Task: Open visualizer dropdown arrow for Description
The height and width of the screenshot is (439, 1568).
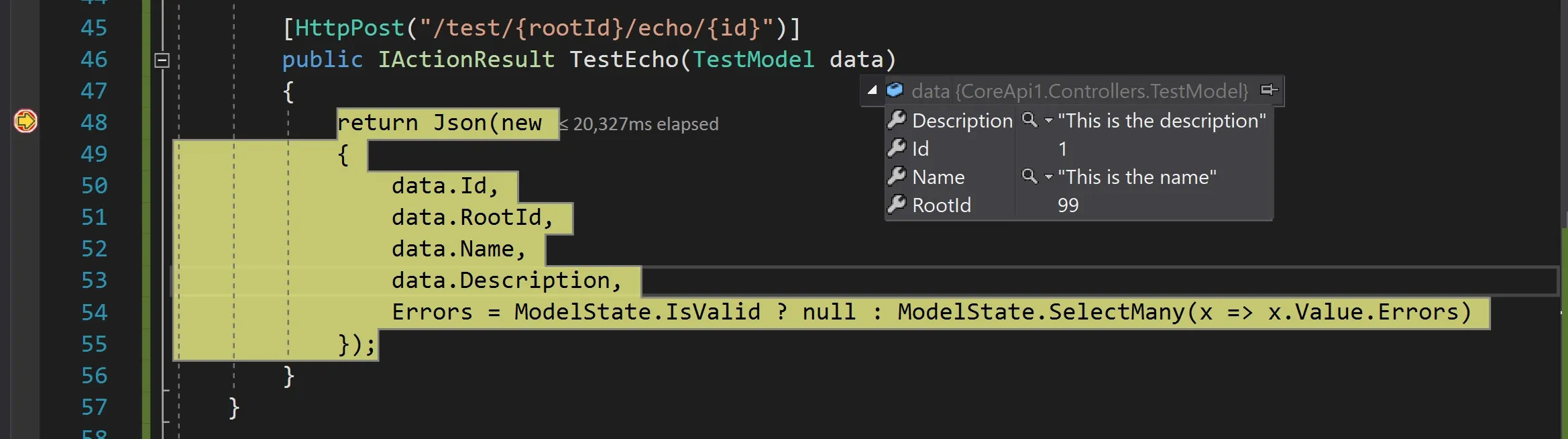Action: click(1048, 121)
